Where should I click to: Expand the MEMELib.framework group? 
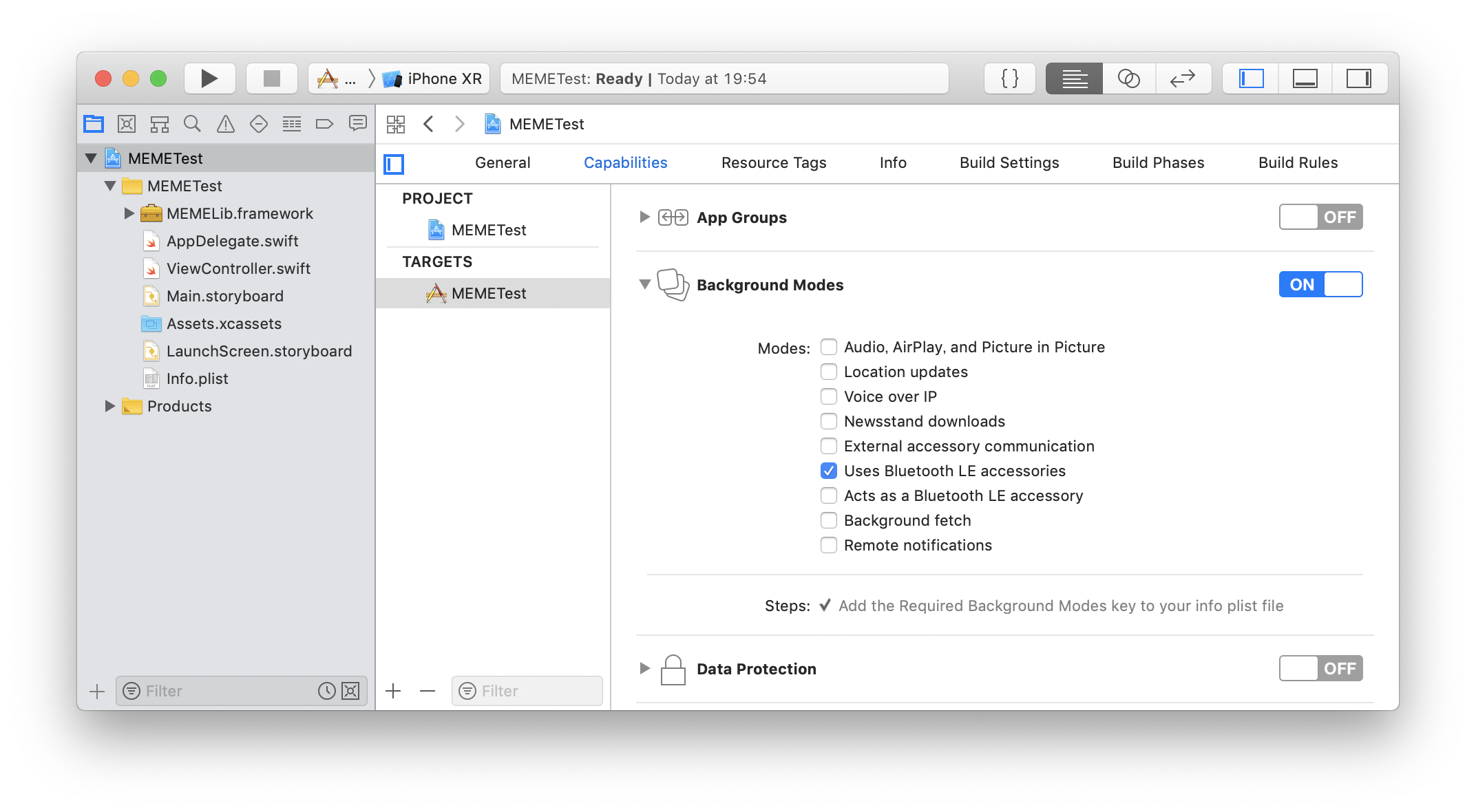129,213
